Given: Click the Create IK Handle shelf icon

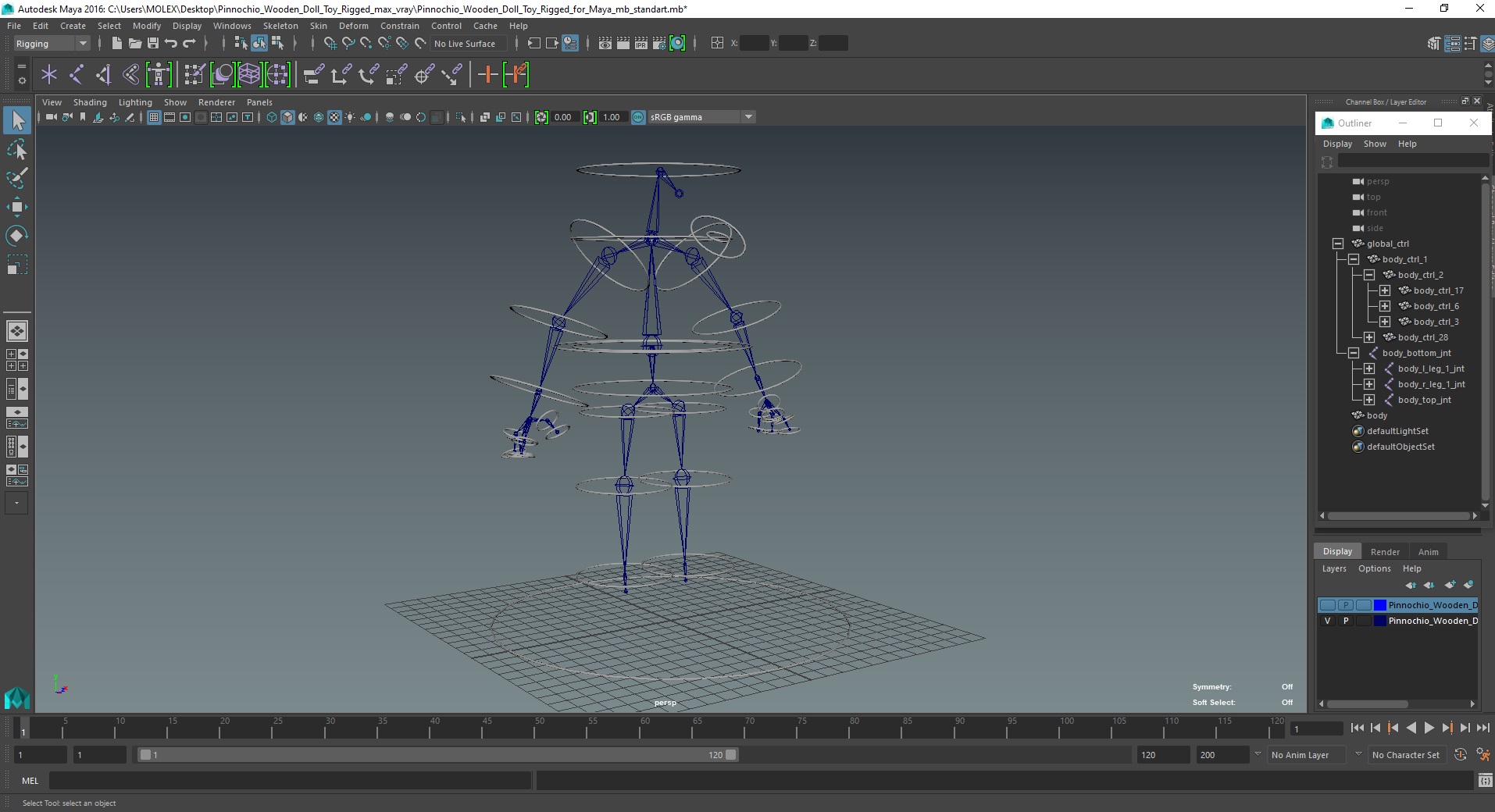Looking at the screenshot, I should (x=104, y=75).
